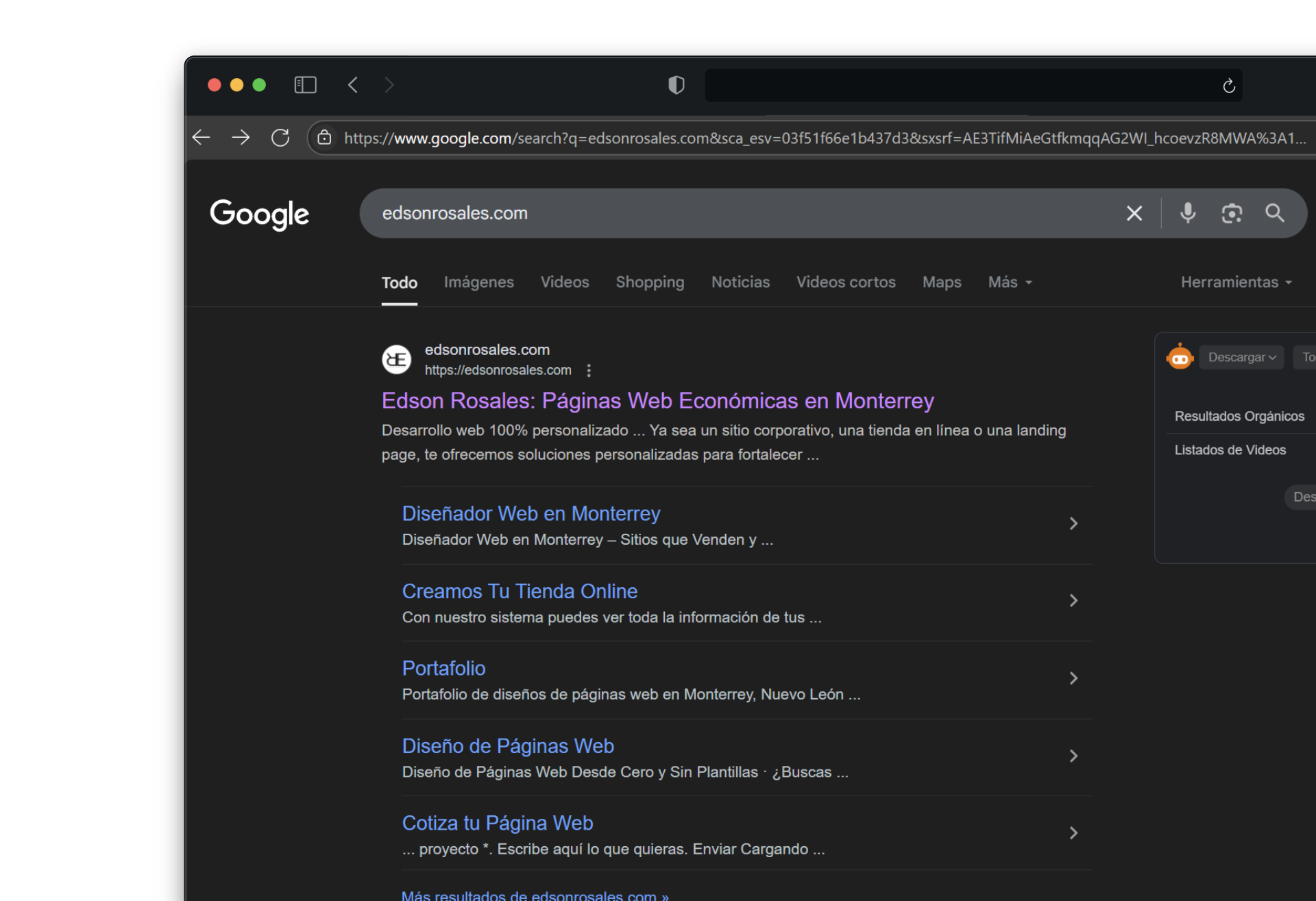The image size is (1316, 901).
Task: Expand chevron for Diseño de Páginas Web
Action: pyautogui.click(x=1073, y=756)
